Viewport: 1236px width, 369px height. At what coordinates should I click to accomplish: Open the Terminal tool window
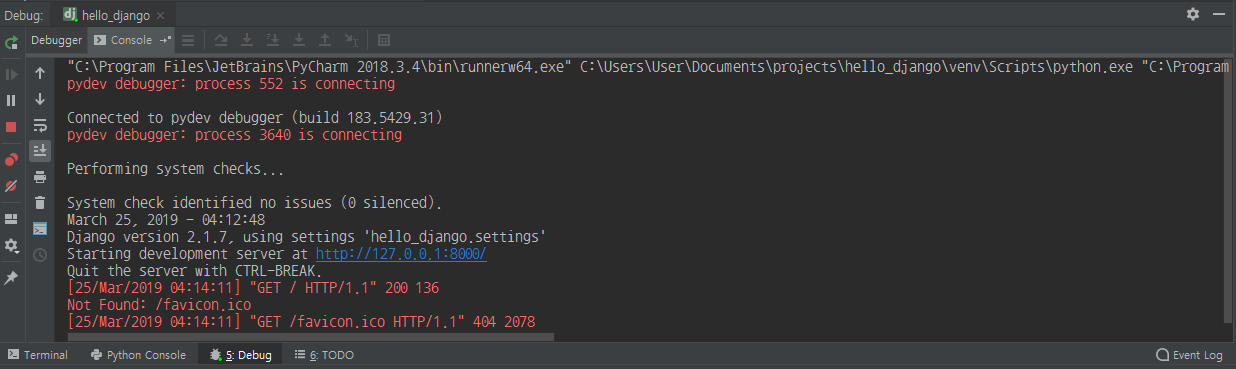[x=37, y=355]
